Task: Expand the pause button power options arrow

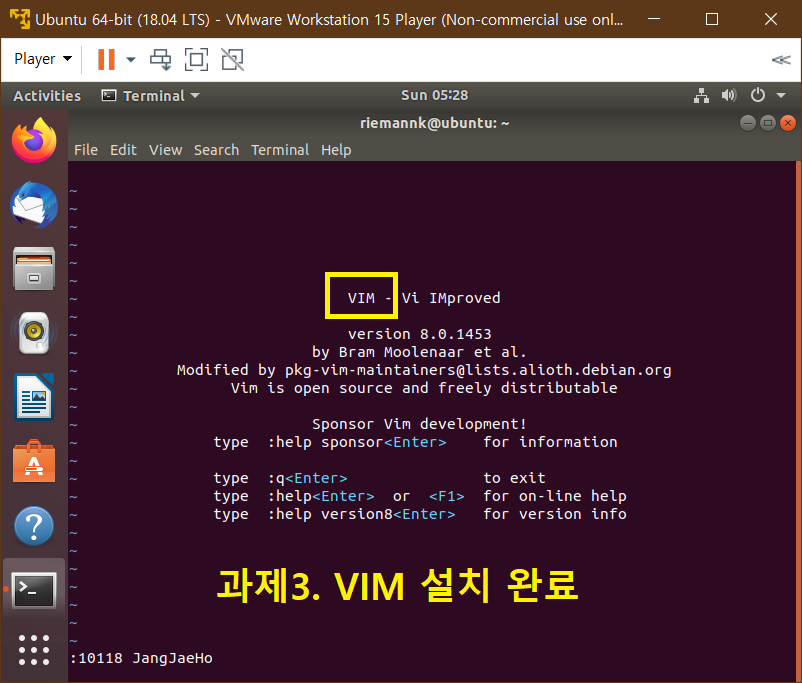Action: (x=131, y=59)
